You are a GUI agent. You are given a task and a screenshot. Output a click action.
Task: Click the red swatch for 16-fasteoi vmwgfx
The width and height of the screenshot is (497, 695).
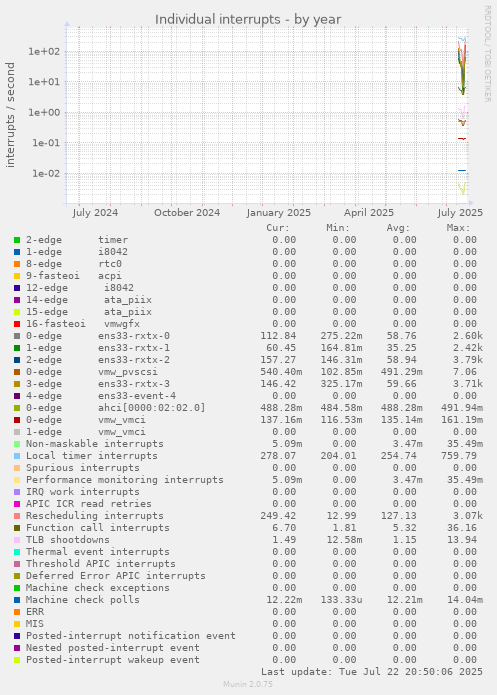coord(17,324)
